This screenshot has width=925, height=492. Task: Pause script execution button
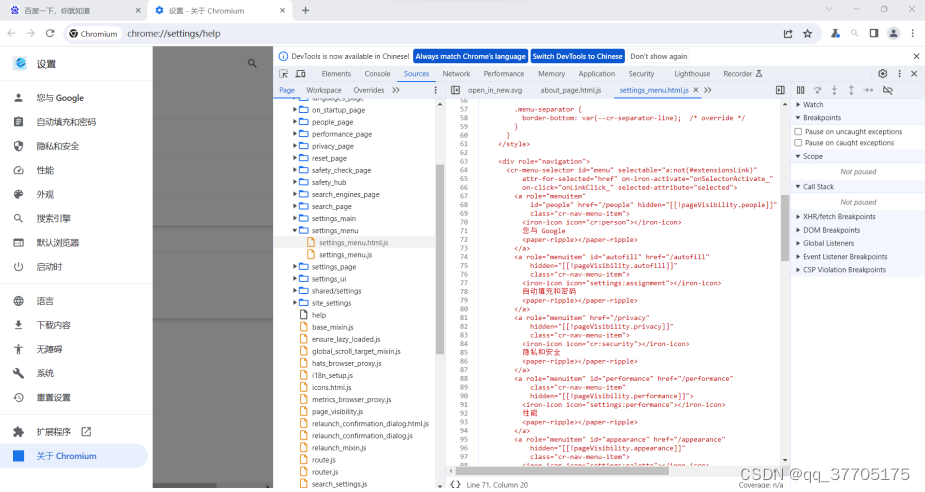click(x=801, y=90)
